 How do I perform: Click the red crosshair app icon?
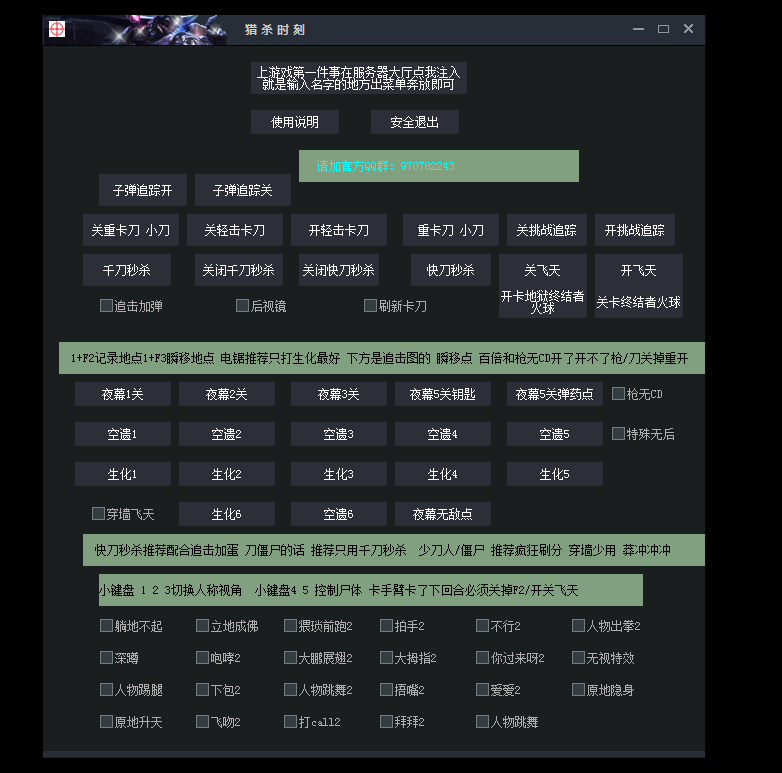point(57,29)
